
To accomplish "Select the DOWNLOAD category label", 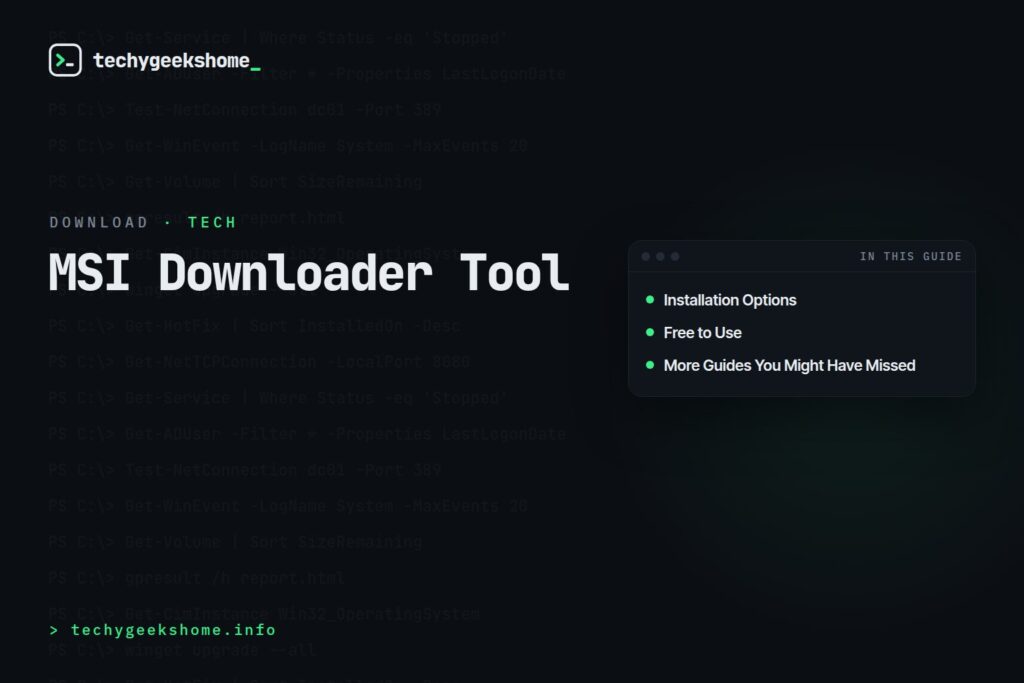I will point(99,223).
